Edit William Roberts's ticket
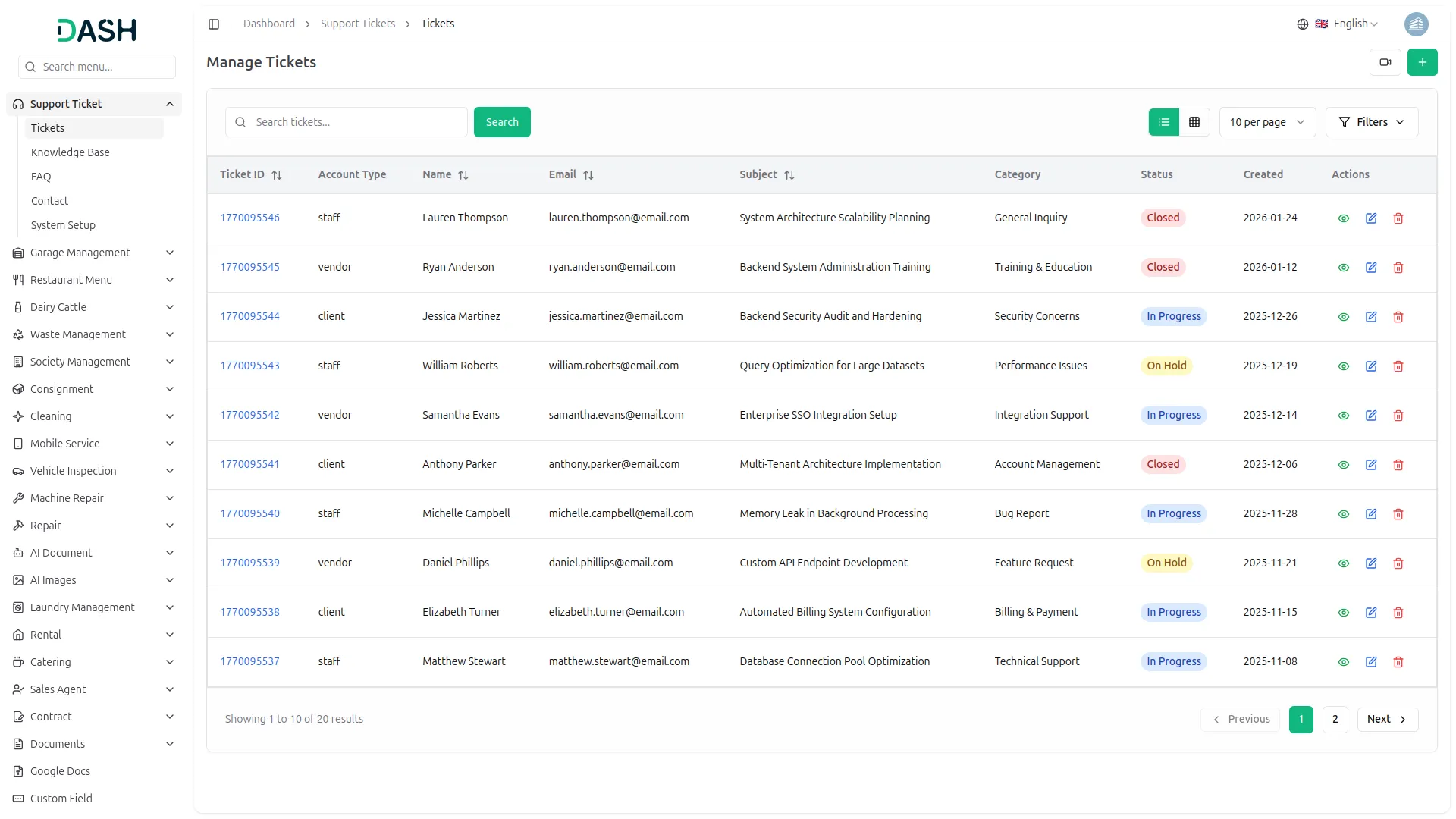 pyautogui.click(x=1371, y=366)
